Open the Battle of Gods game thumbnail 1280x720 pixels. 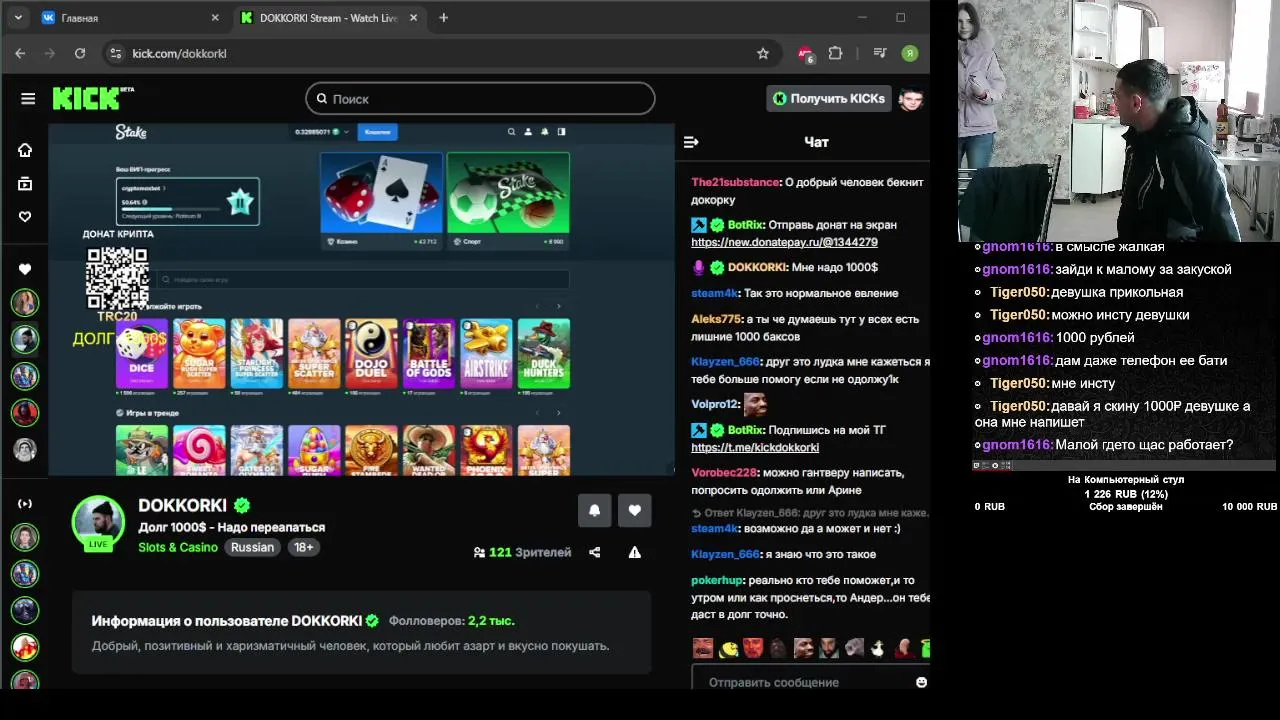click(428, 354)
